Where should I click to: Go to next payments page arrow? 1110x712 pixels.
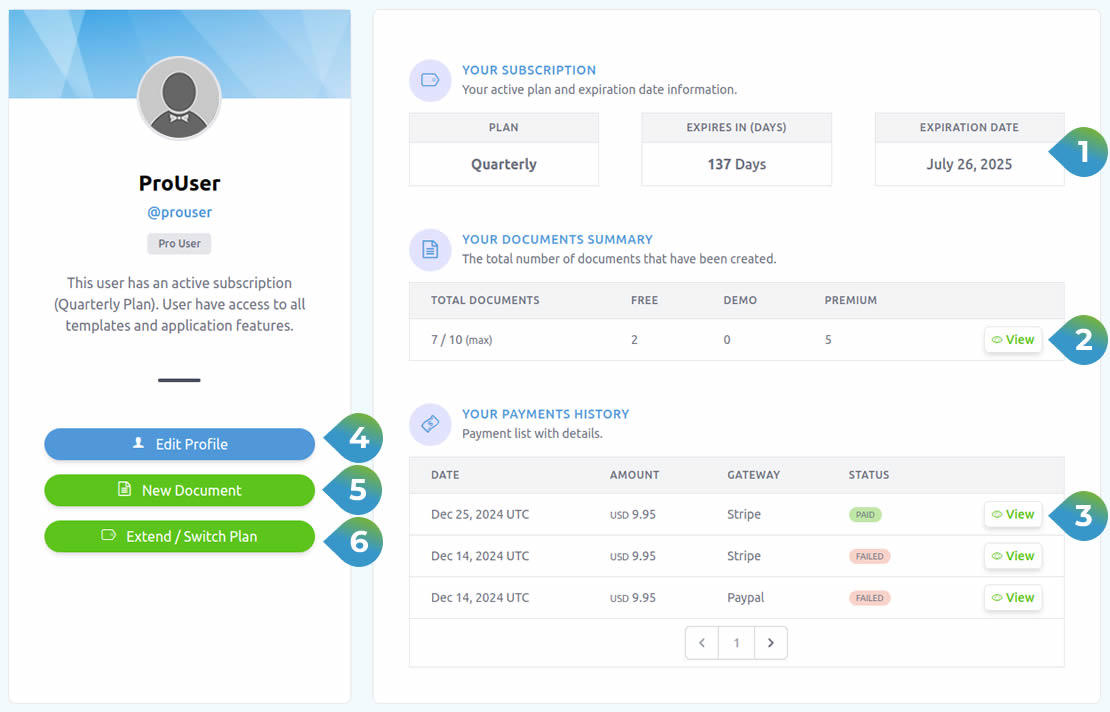770,643
